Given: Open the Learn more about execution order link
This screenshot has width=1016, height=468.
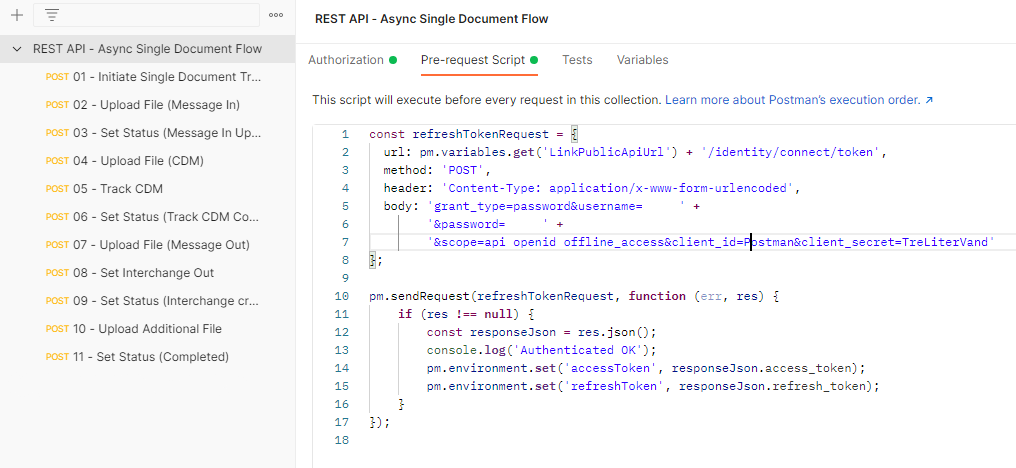Looking at the screenshot, I should coord(799,101).
